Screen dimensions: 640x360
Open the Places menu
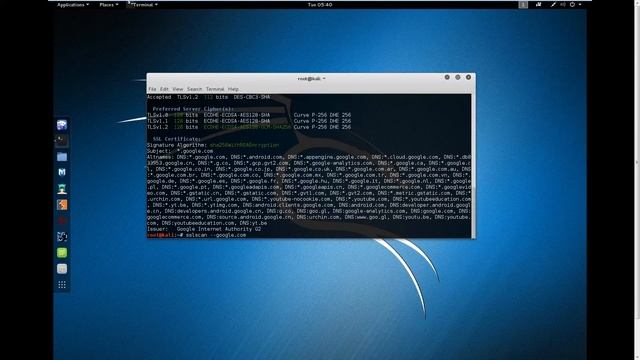(109, 5)
